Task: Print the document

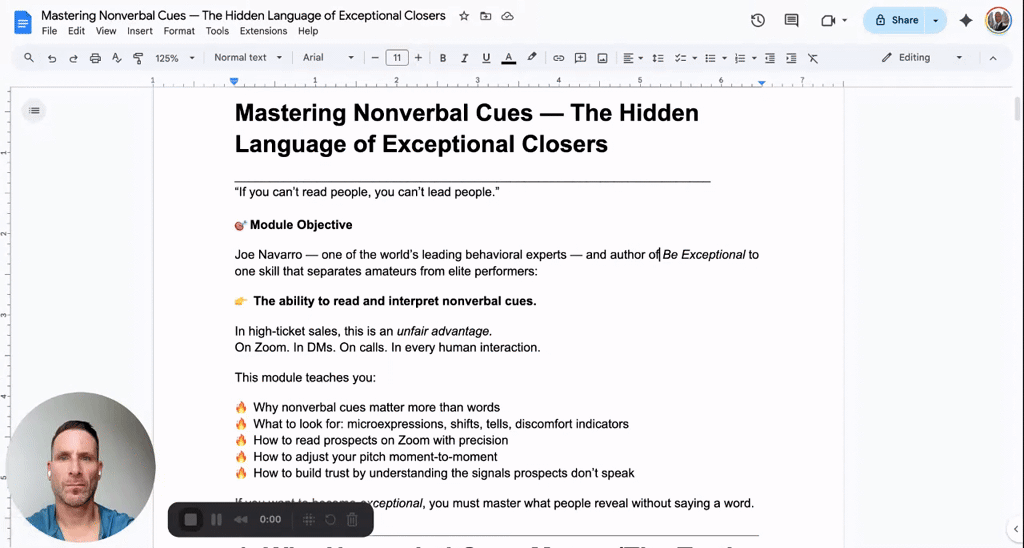Action: (95, 58)
